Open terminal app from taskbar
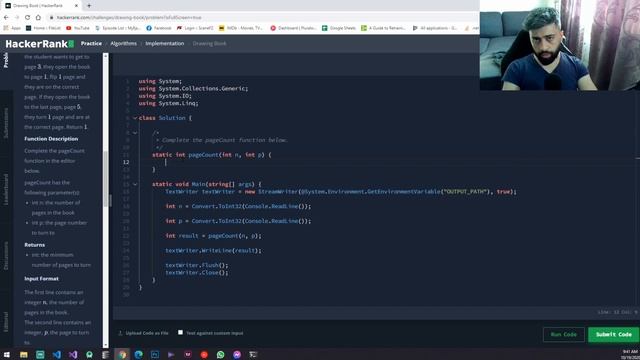The width and height of the screenshot is (640, 360). click(253, 355)
